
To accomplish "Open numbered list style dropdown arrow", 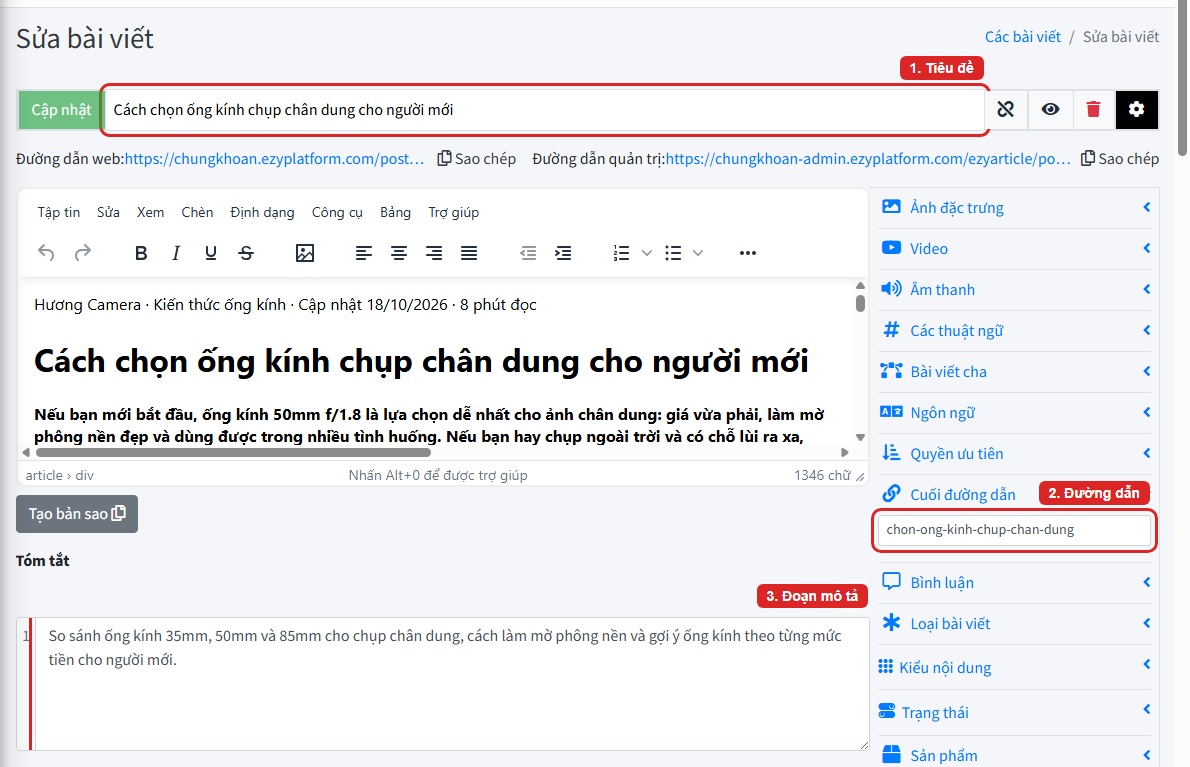I will [x=647, y=253].
